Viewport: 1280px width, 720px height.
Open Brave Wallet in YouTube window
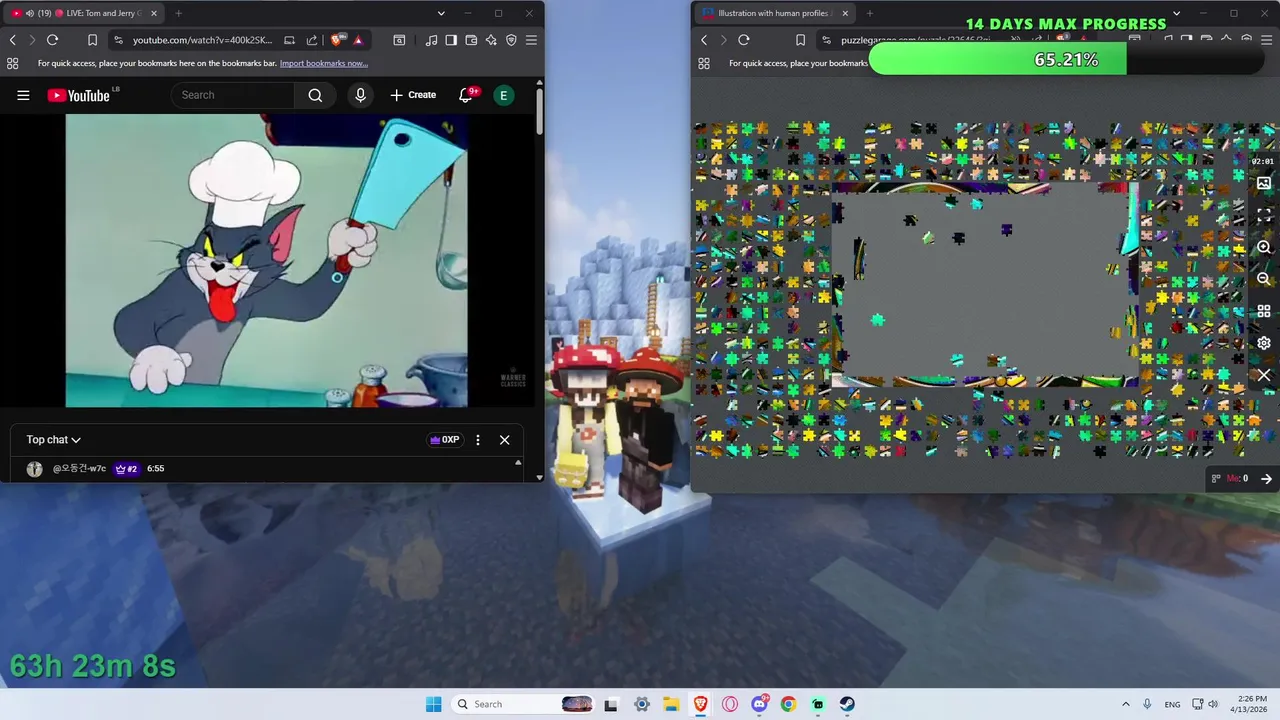(471, 40)
